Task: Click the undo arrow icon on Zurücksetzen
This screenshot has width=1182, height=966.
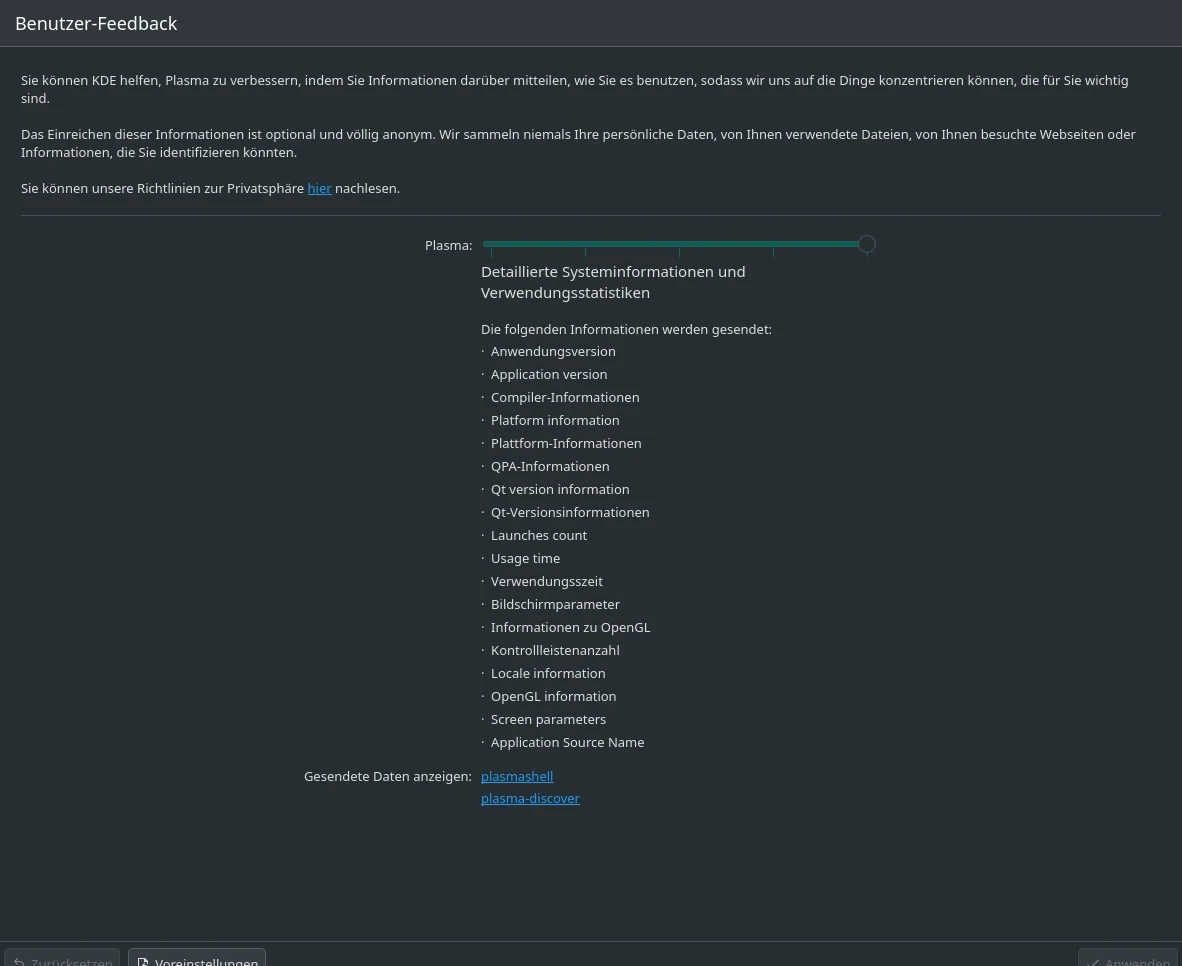Action: 19,961
